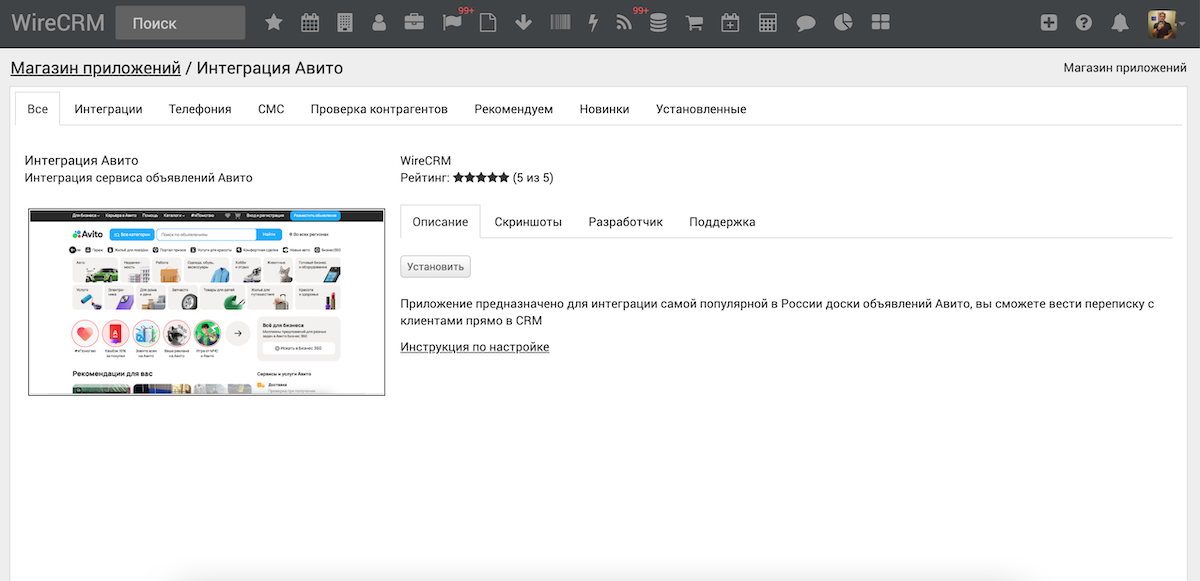Viewport: 1200px width, 581px height.
Task: Click Магазин приложений link at top right
Action: pos(1125,68)
